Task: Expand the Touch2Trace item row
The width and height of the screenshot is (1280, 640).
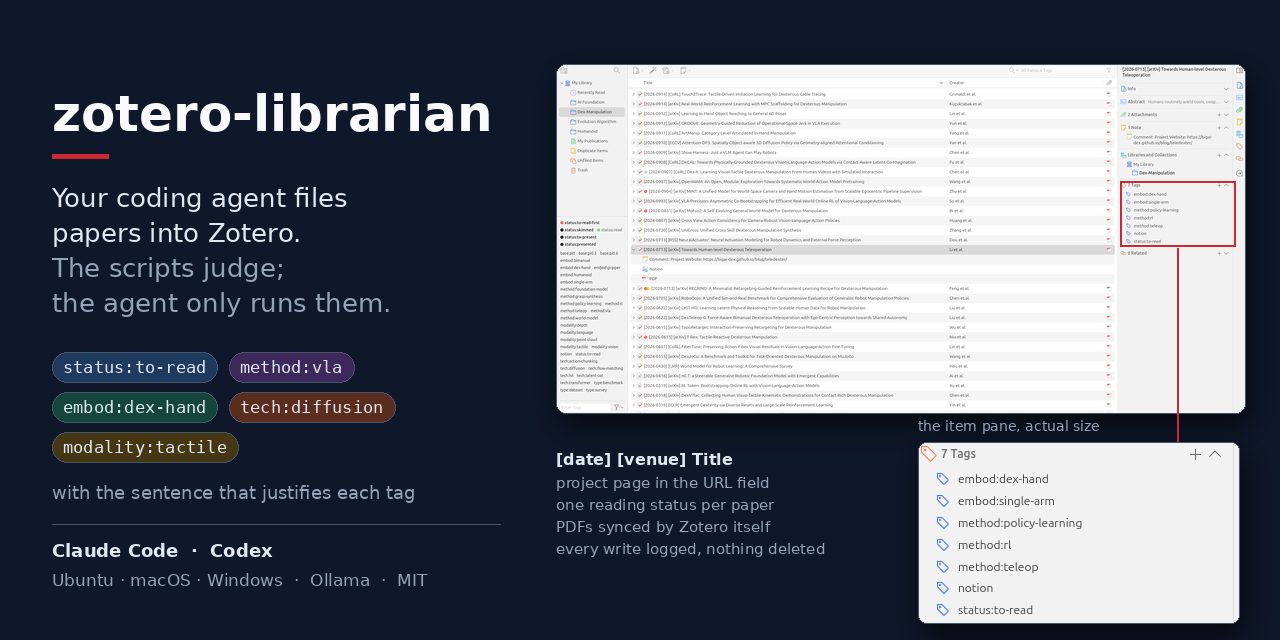Action: [633, 94]
